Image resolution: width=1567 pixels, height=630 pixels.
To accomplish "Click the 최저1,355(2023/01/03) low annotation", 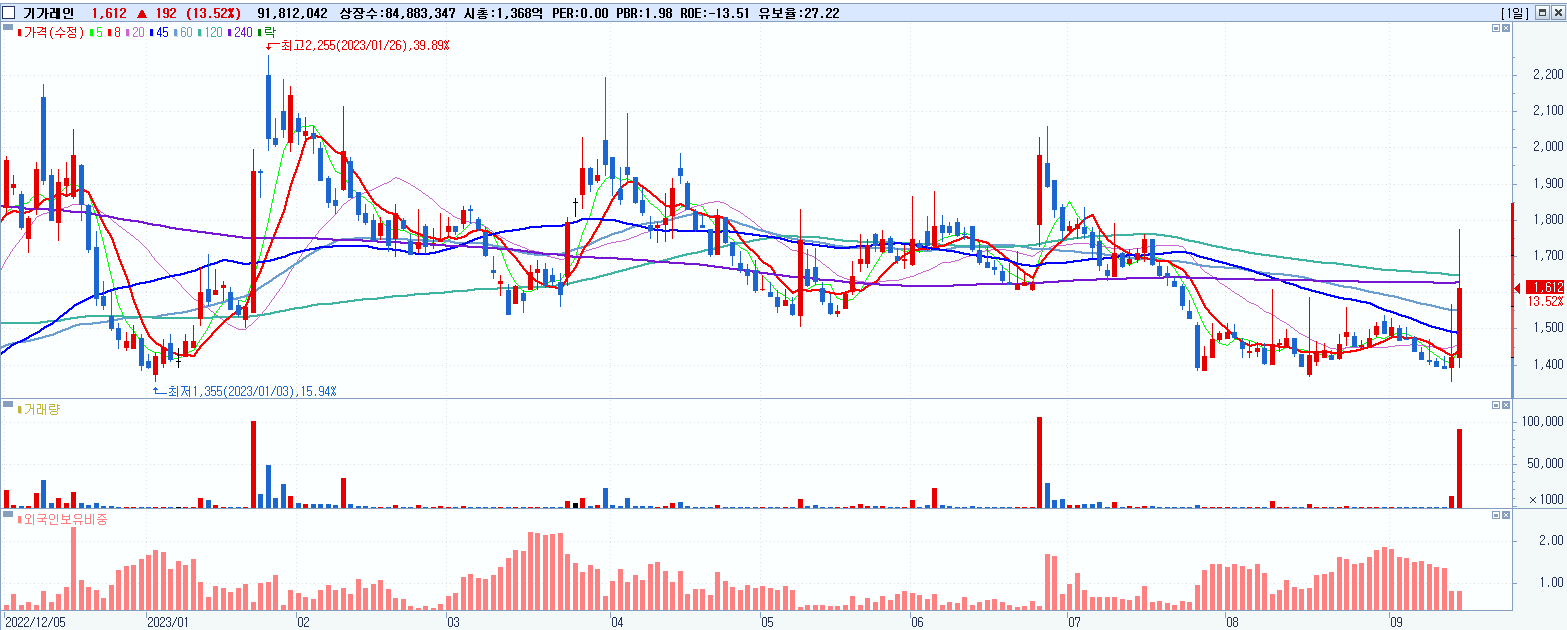I will click(252, 391).
